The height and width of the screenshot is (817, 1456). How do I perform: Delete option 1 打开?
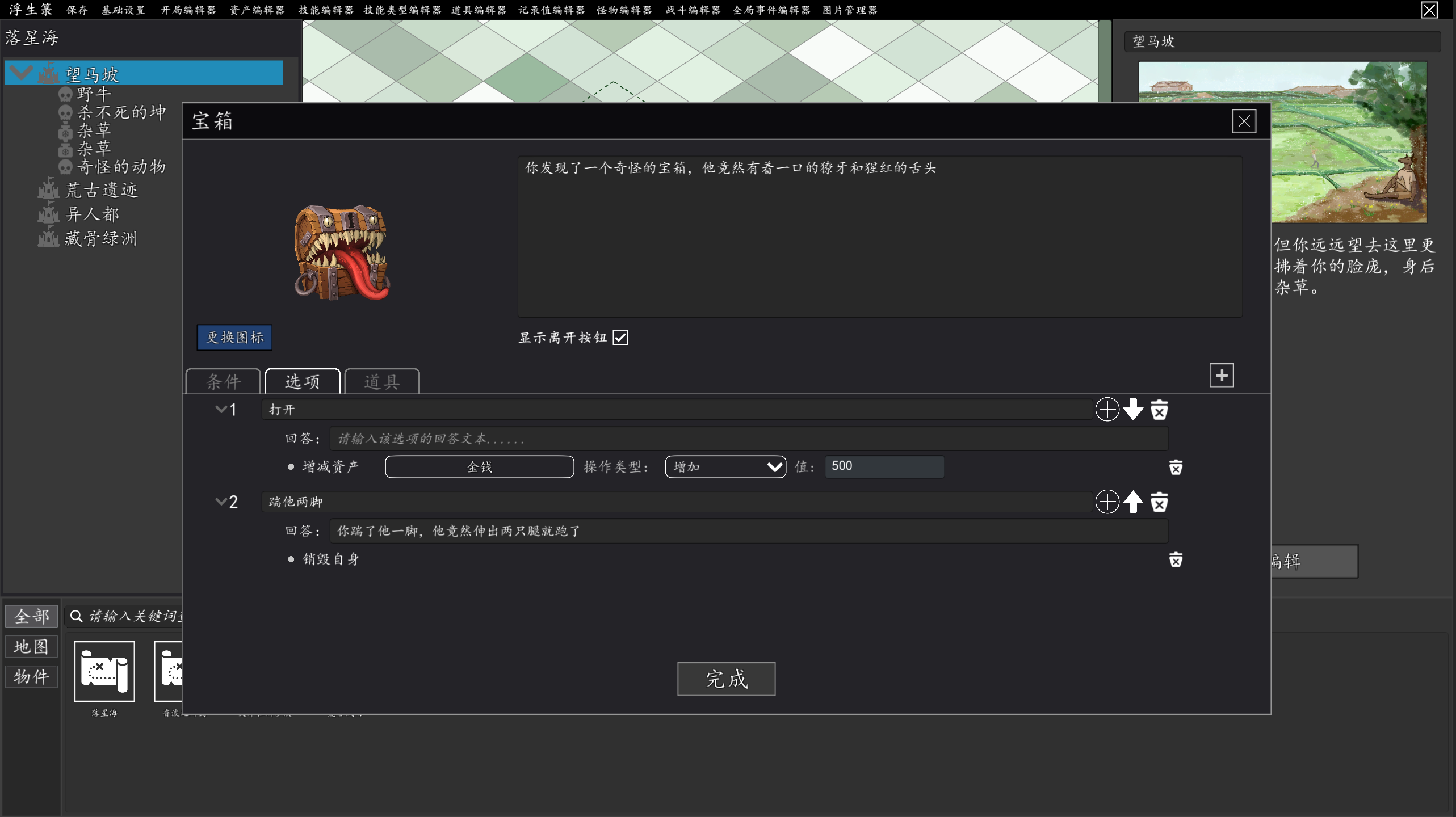(1159, 410)
